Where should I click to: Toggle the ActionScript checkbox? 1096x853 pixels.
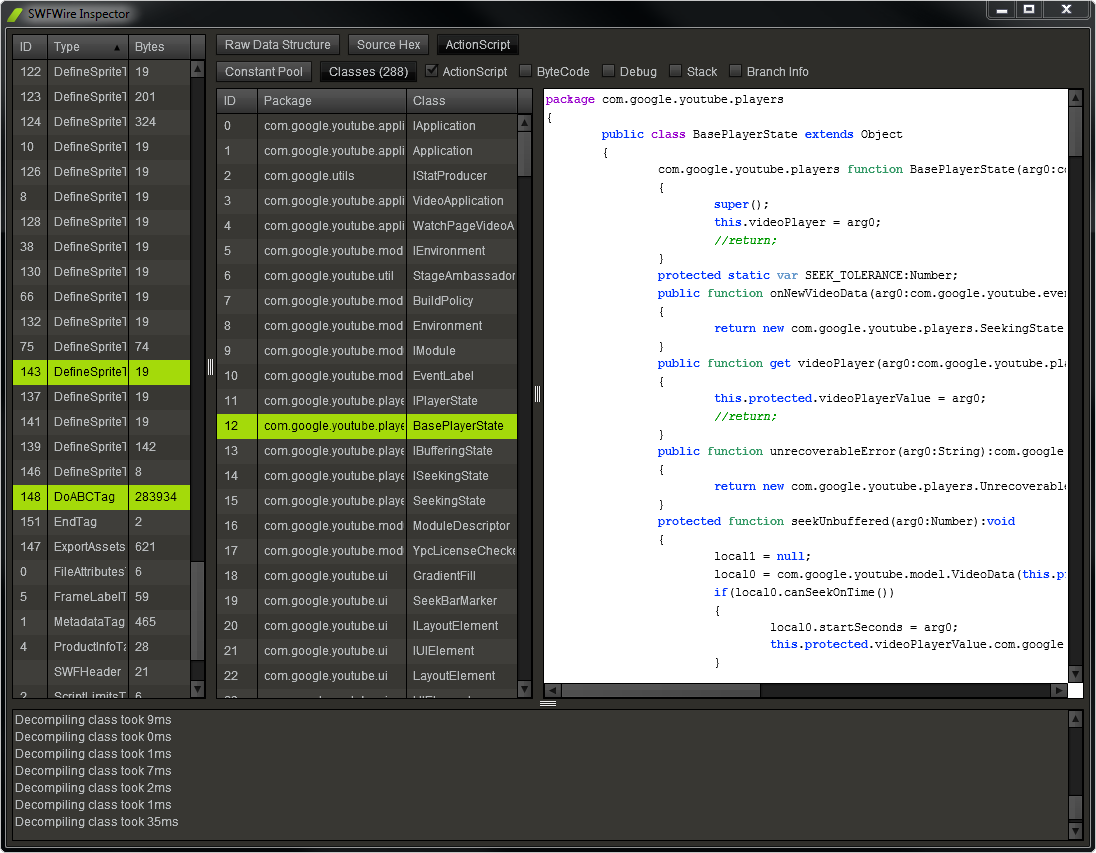point(432,71)
